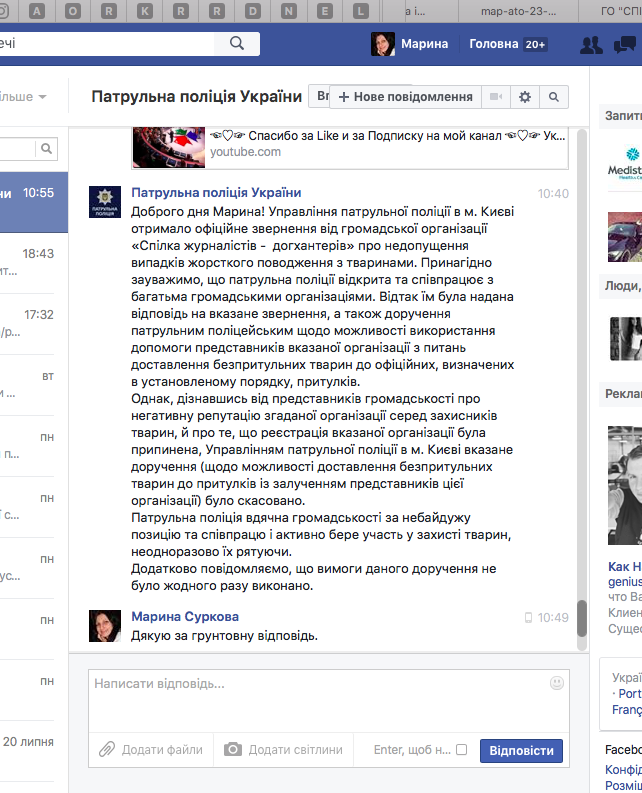Click Головна menu item
The height and width of the screenshot is (793, 642).
pos(494,44)
